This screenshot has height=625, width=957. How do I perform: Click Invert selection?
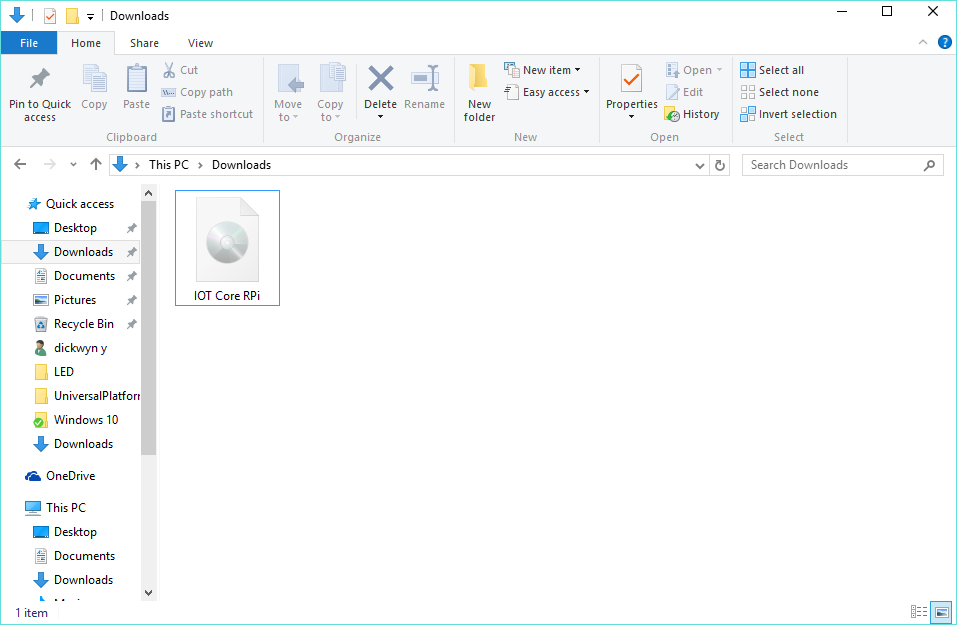pyautogui.click(x=788, y=114)
